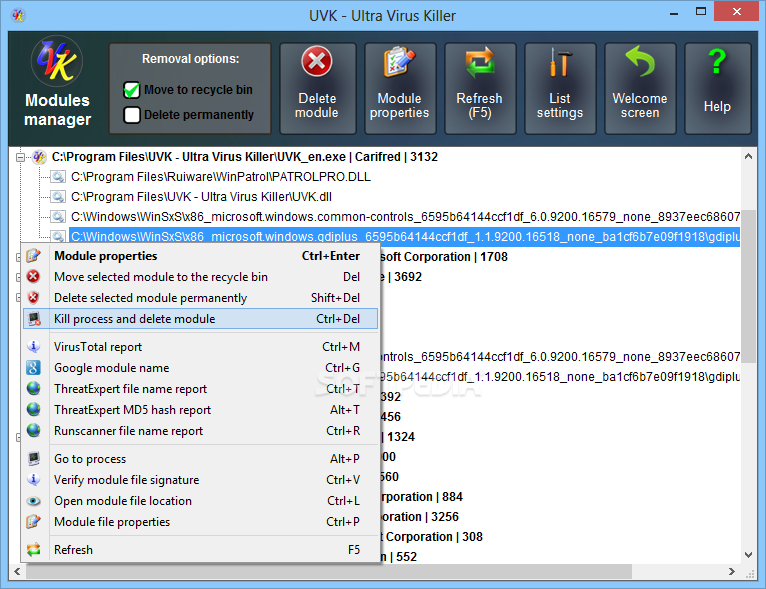This screenshot has width=766, height=589.
Task: Choose Google module name entry
Action: tap(200, 368)
